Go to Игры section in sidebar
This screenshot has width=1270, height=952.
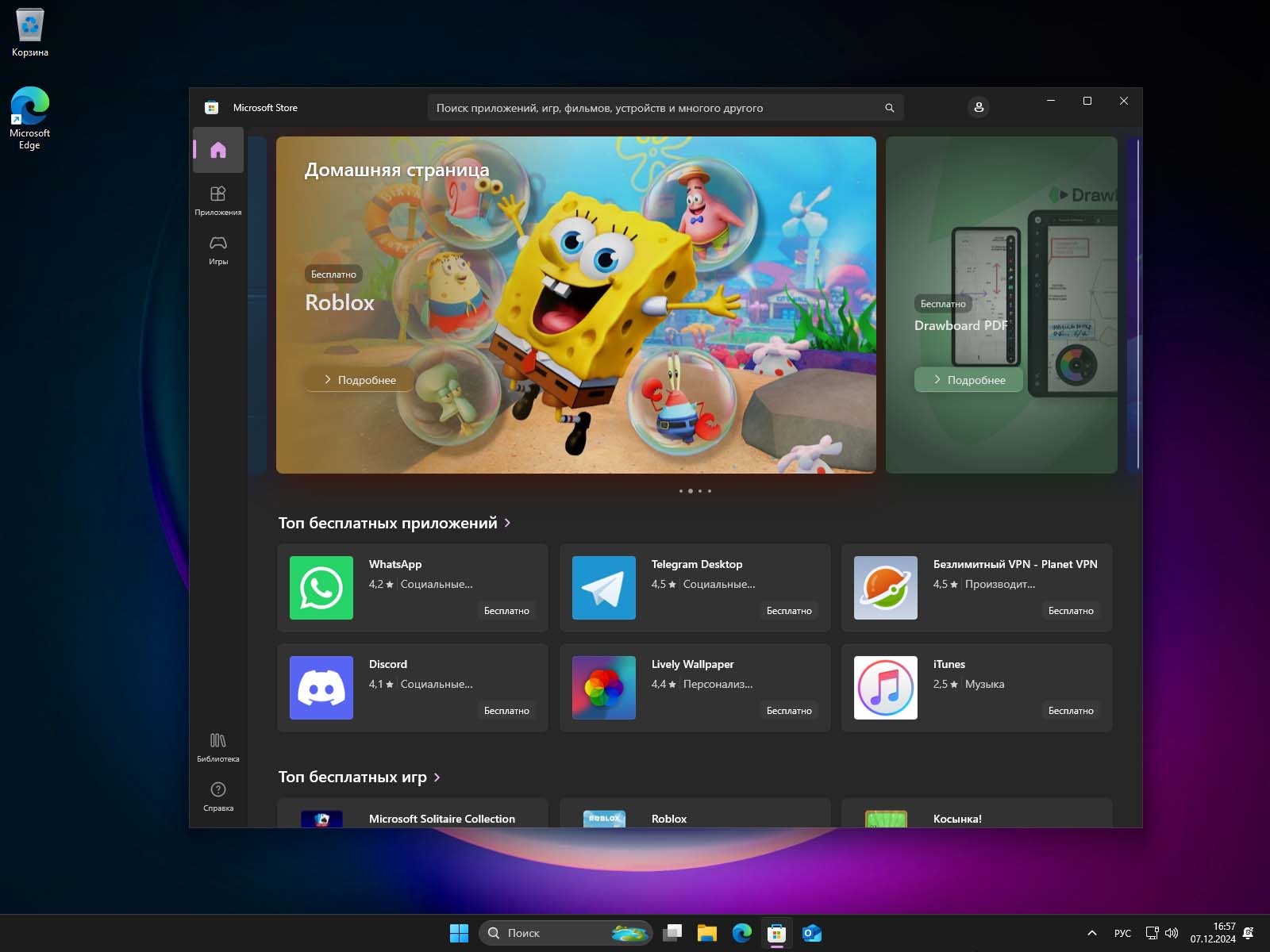coord(218,249)
